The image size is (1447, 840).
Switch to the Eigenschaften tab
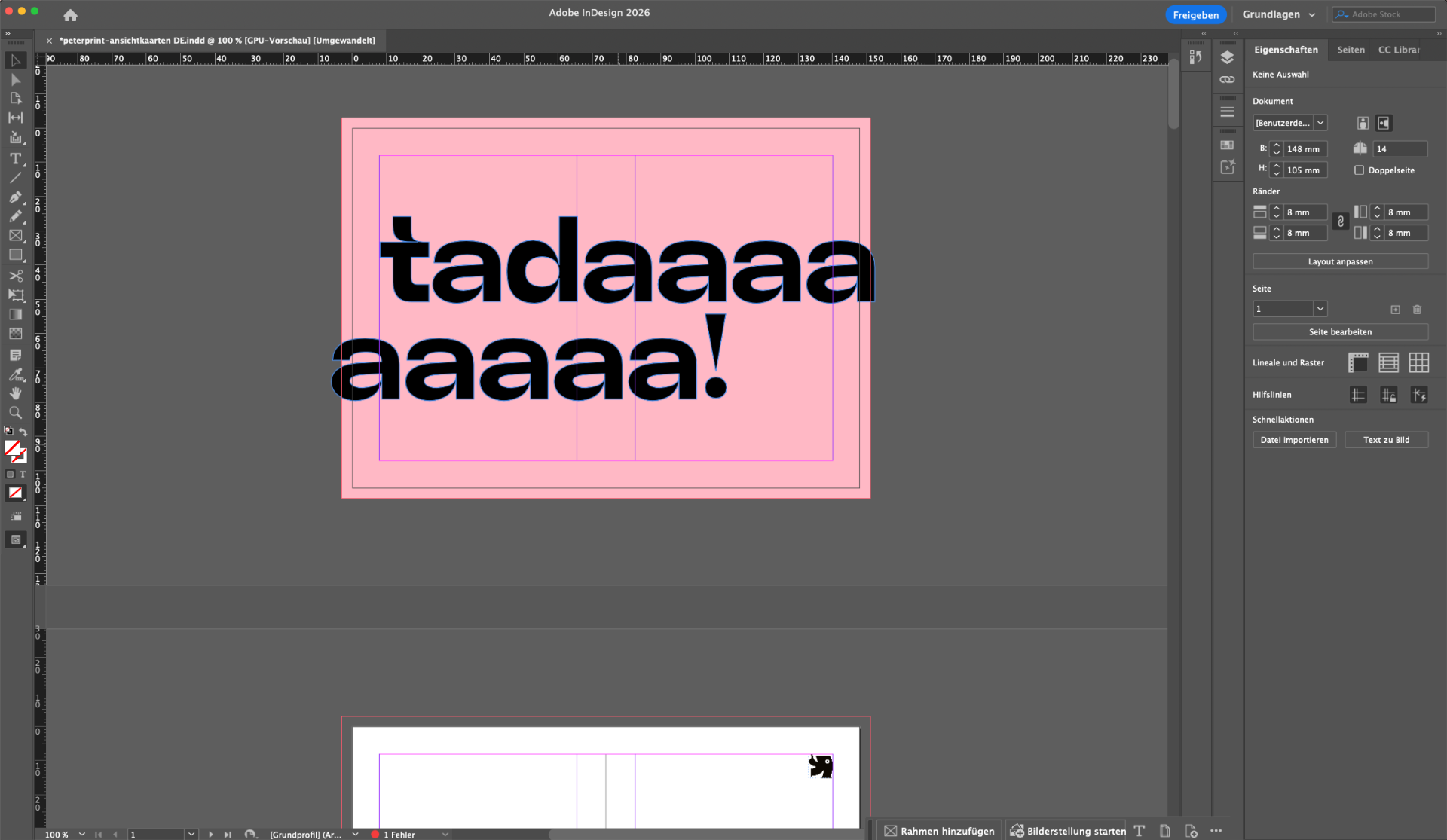tap(1286, 50)
